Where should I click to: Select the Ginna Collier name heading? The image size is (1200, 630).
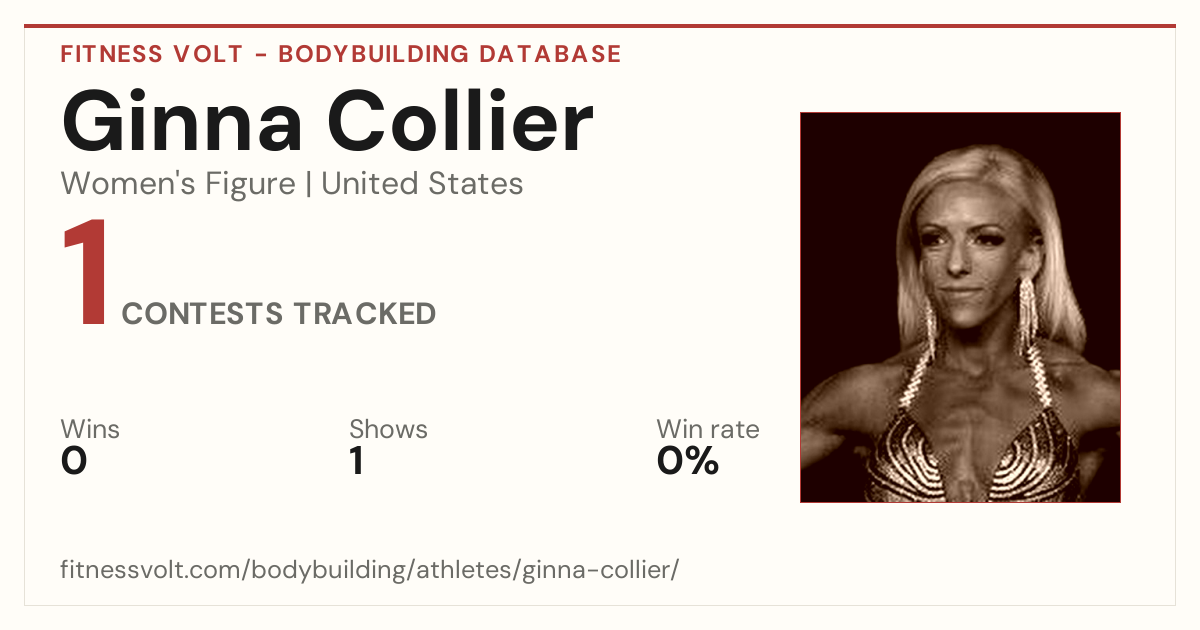[x=327, y=122]
